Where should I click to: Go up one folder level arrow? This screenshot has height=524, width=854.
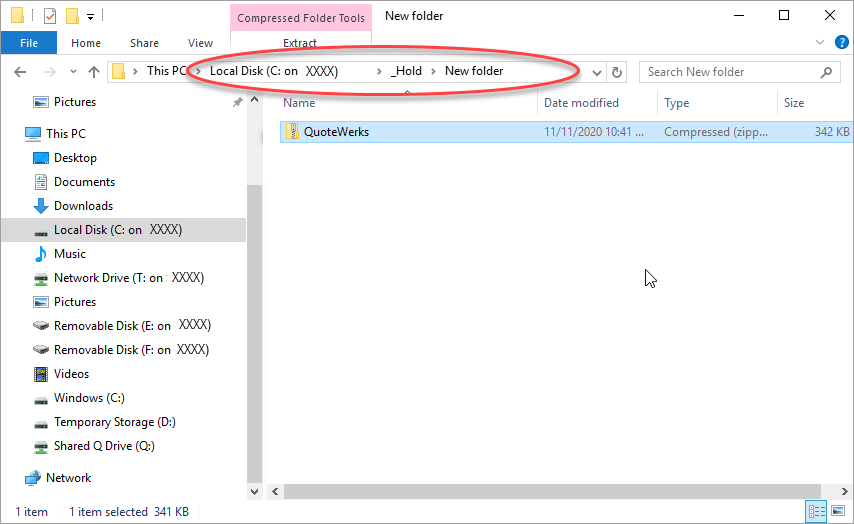(94, 71)
